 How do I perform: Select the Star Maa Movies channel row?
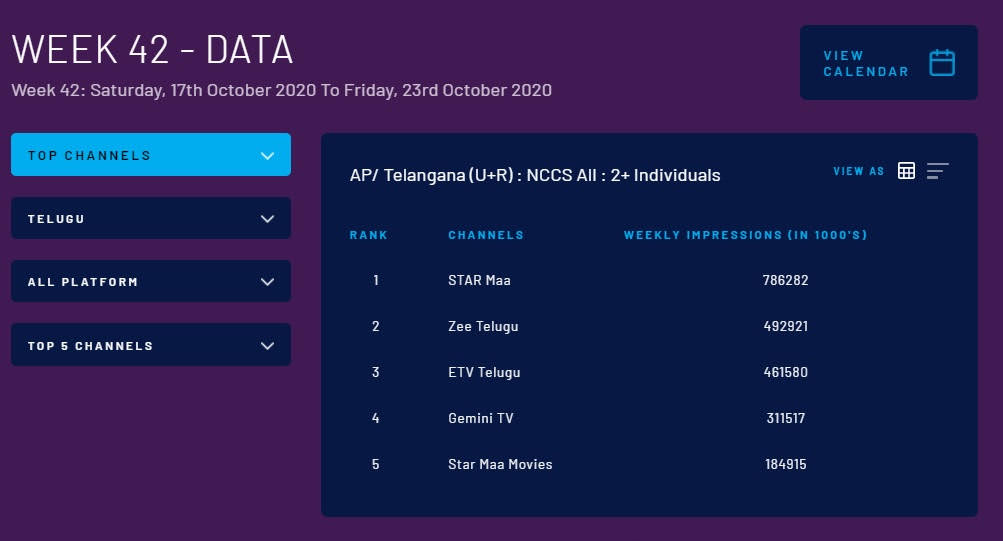click(500, 464)
